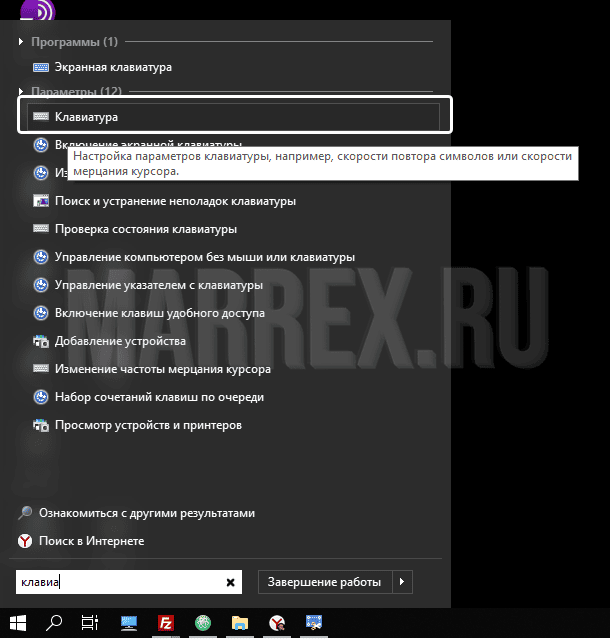Screen dimensions: 610x639
Task: Open Управление указателем с клавиатуры
Action: (159, 285)
